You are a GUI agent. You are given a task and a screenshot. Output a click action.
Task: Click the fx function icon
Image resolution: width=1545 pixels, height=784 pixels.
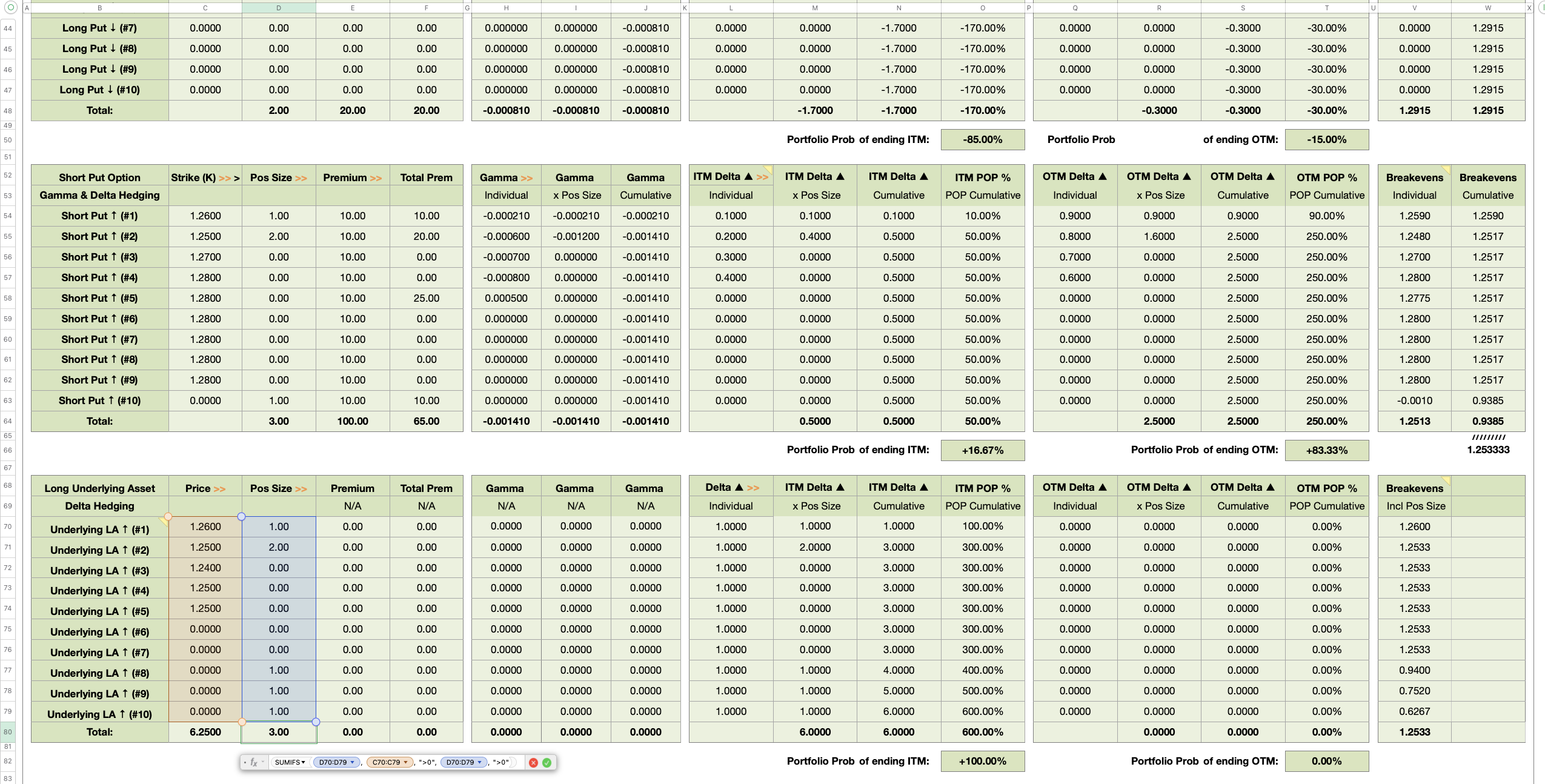click(254, 763)
